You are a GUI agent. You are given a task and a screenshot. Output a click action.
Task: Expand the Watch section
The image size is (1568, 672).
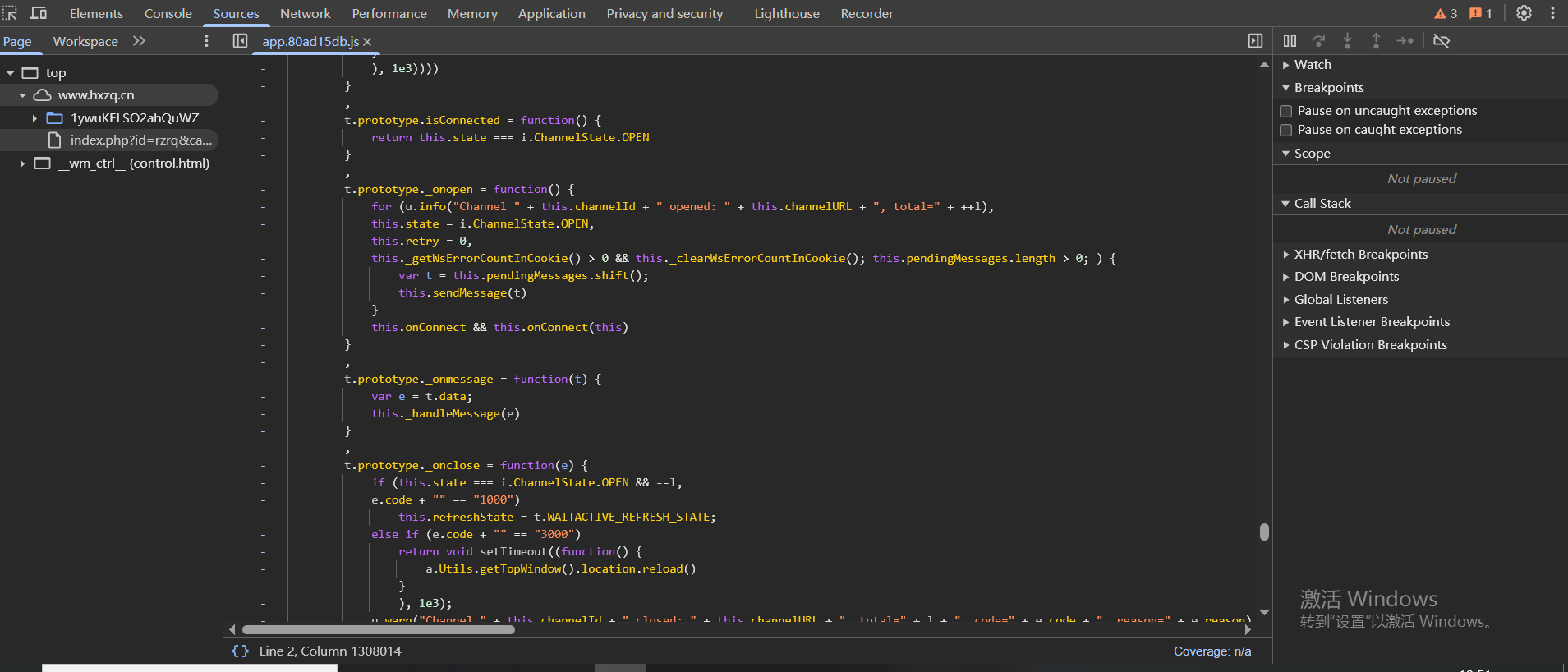(1312, 65)
